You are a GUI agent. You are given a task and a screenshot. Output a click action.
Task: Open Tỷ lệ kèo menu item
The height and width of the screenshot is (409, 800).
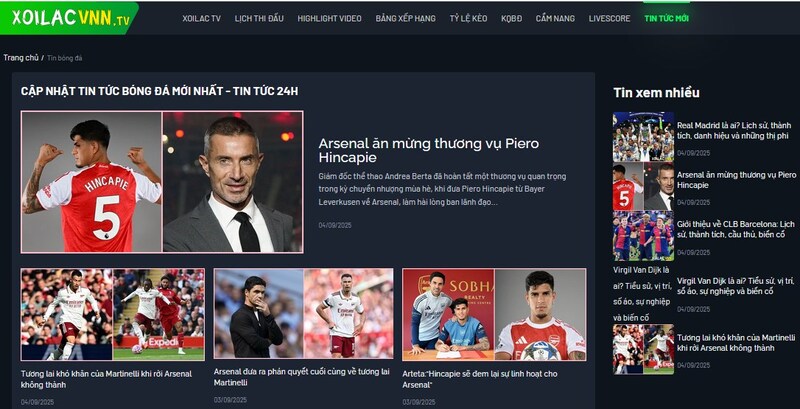pos(468,18)
